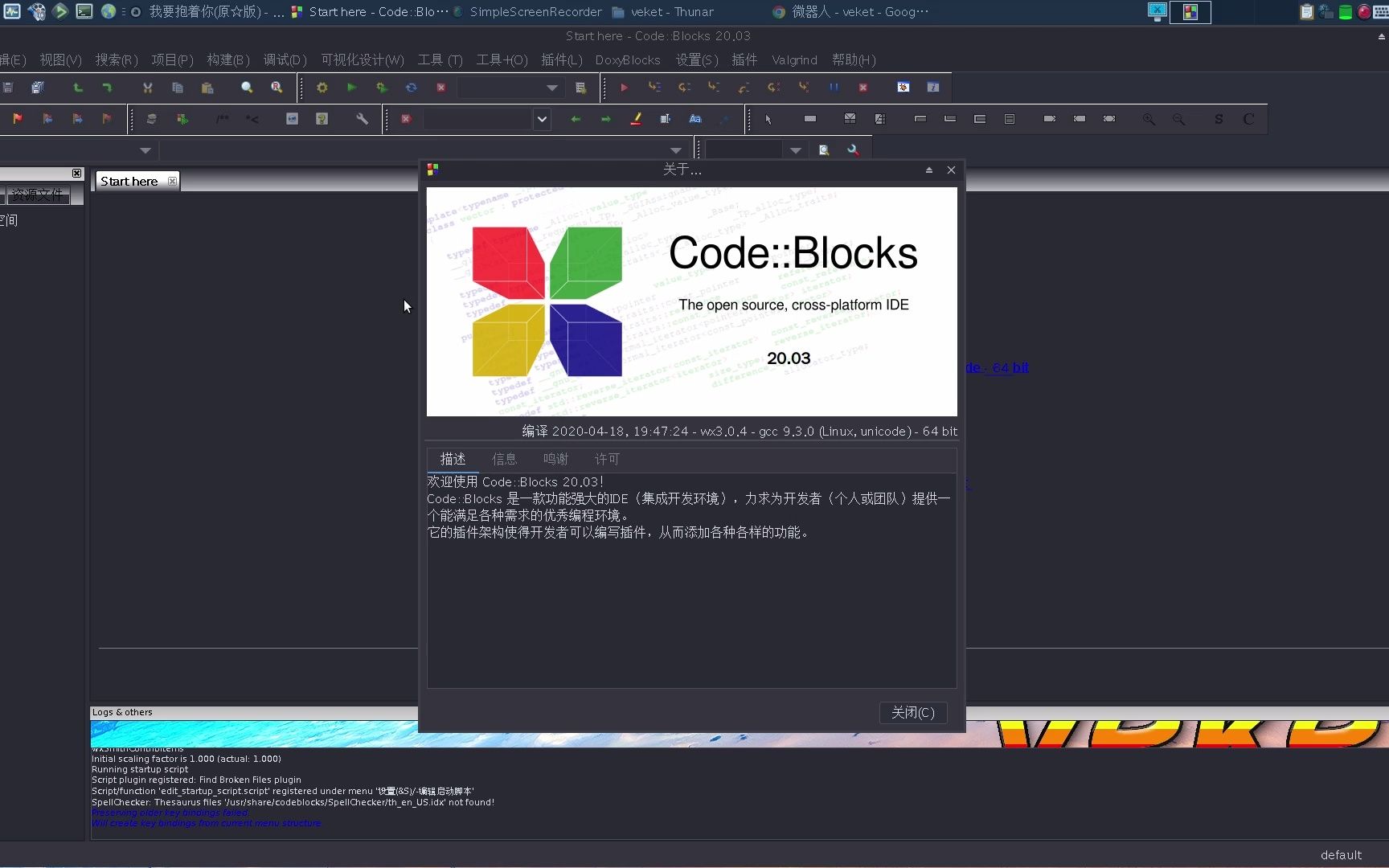Click the Thread search text field
Image resolution: width=1389 pixels, height=868 pixels.
coord(744,150)
